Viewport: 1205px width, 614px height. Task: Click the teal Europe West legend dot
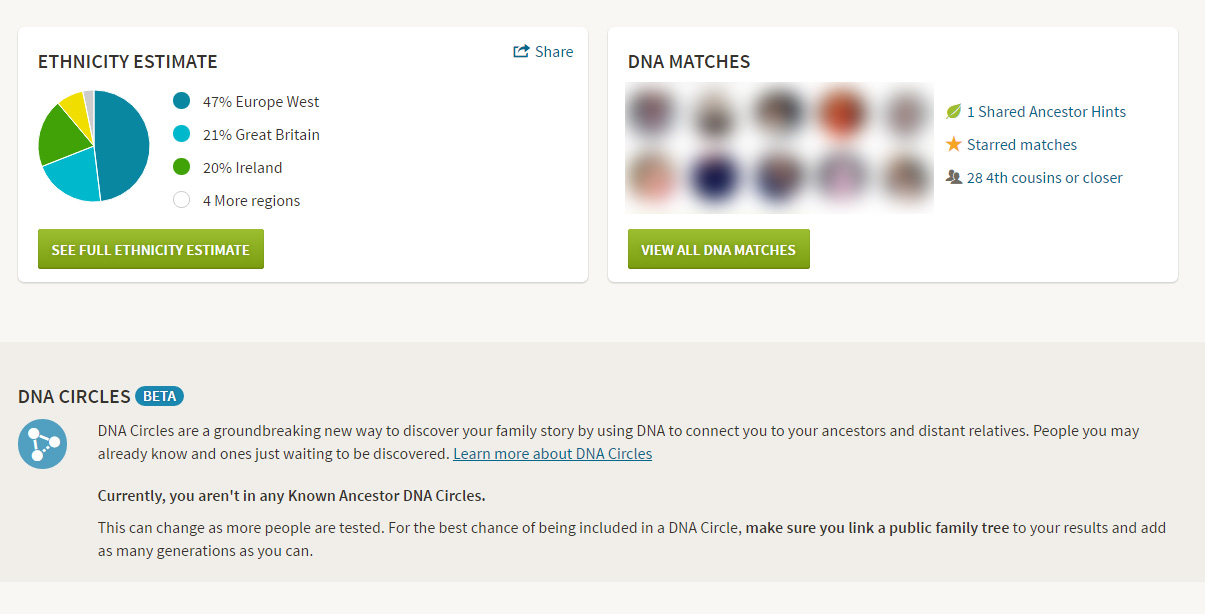pyautogui.click(x=181, y=100)
